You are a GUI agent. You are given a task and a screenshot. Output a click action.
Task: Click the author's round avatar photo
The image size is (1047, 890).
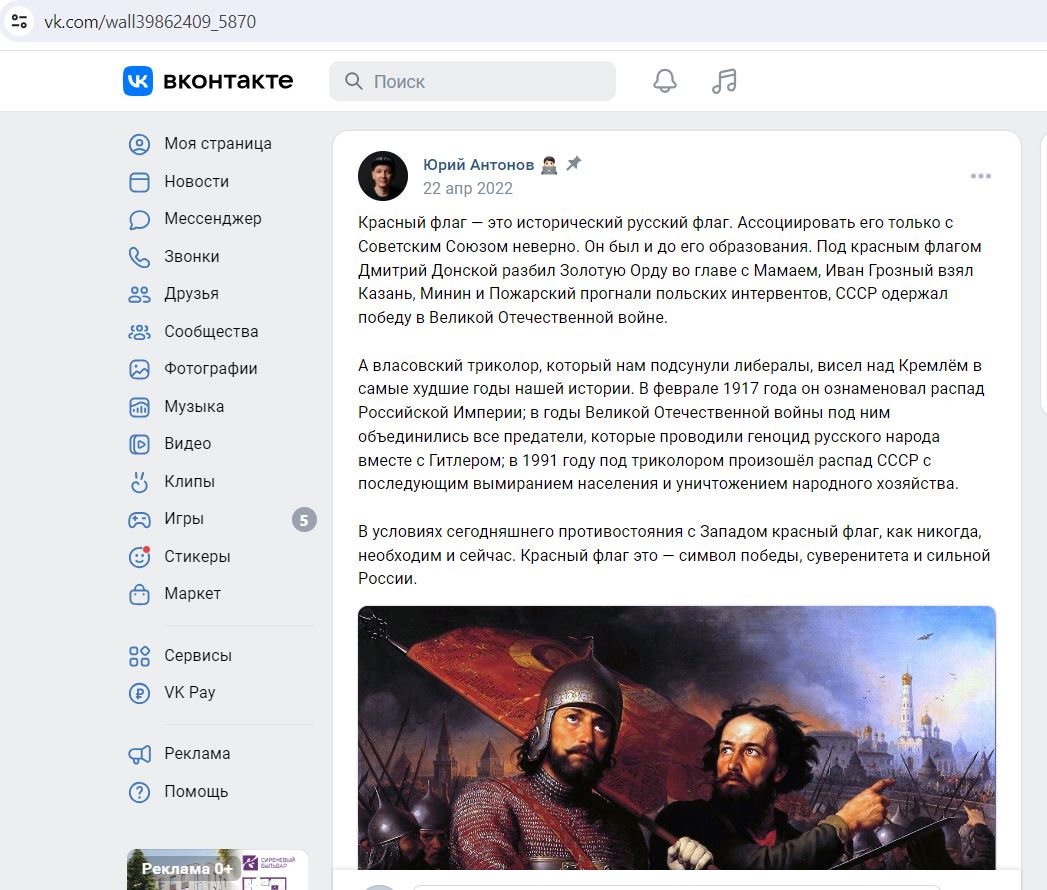[383, 176]
